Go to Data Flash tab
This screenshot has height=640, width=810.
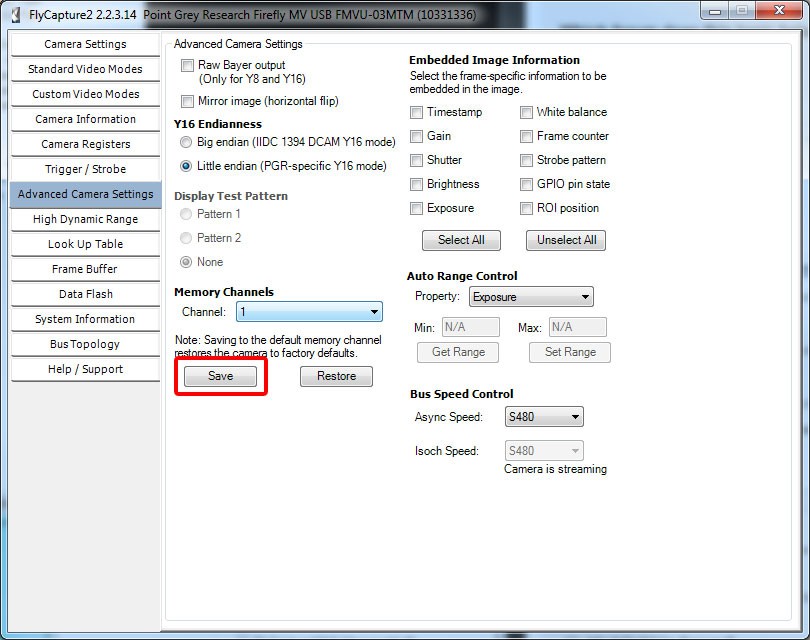point(85,294)
